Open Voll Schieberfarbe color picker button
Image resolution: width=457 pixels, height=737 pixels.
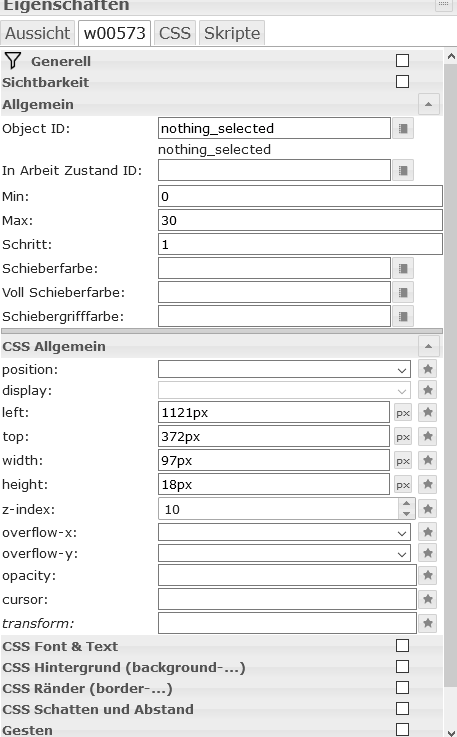(403, 292)
